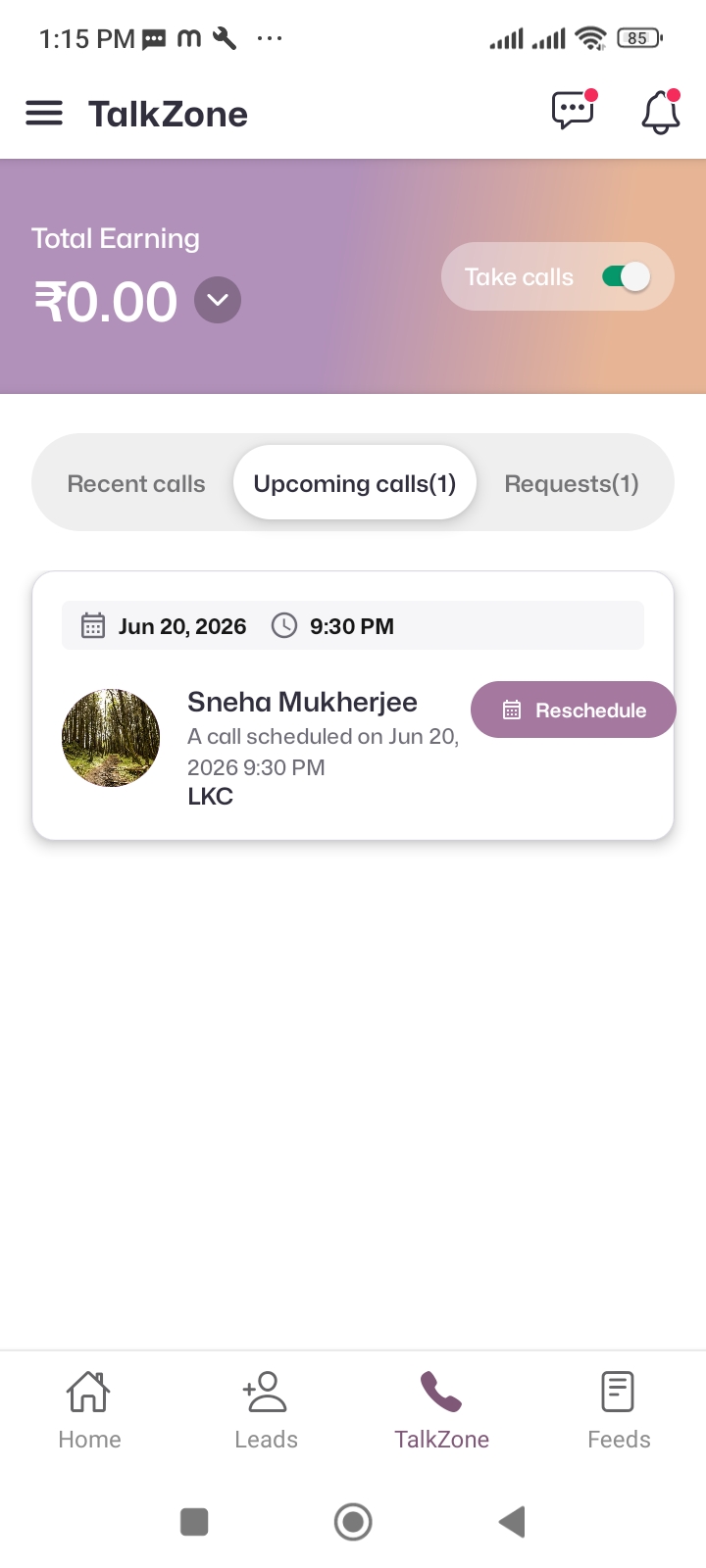Open the Feeds document icon
Screen dimensions: 706x1568
(x=618, y=1392)
